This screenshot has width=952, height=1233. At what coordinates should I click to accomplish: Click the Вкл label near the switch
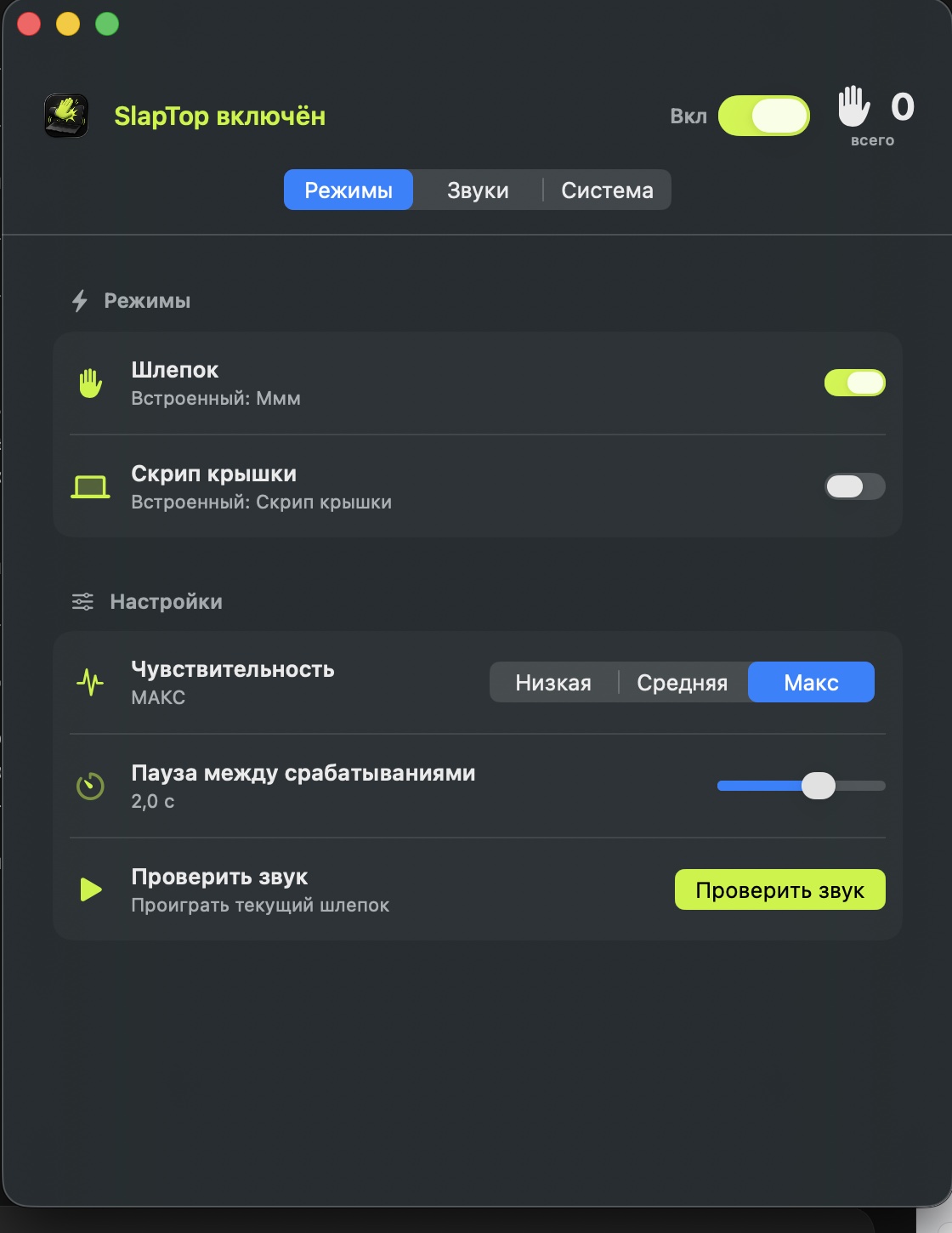pyautogui.click(x=688, y=116)
